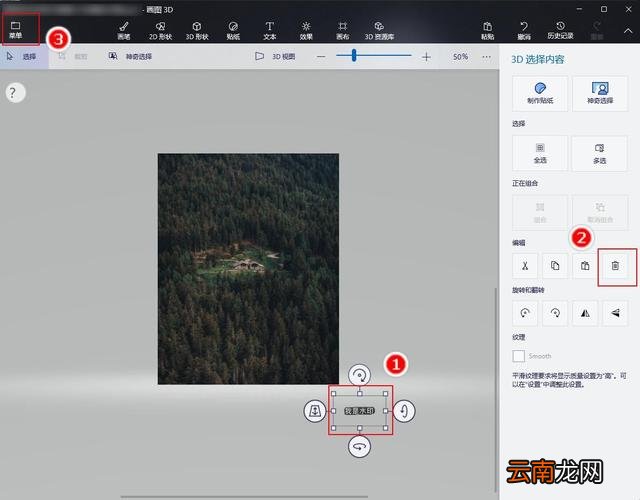Open the three-dot more options menu
This screenshot has width=640, height=500.
click(486, 57)
